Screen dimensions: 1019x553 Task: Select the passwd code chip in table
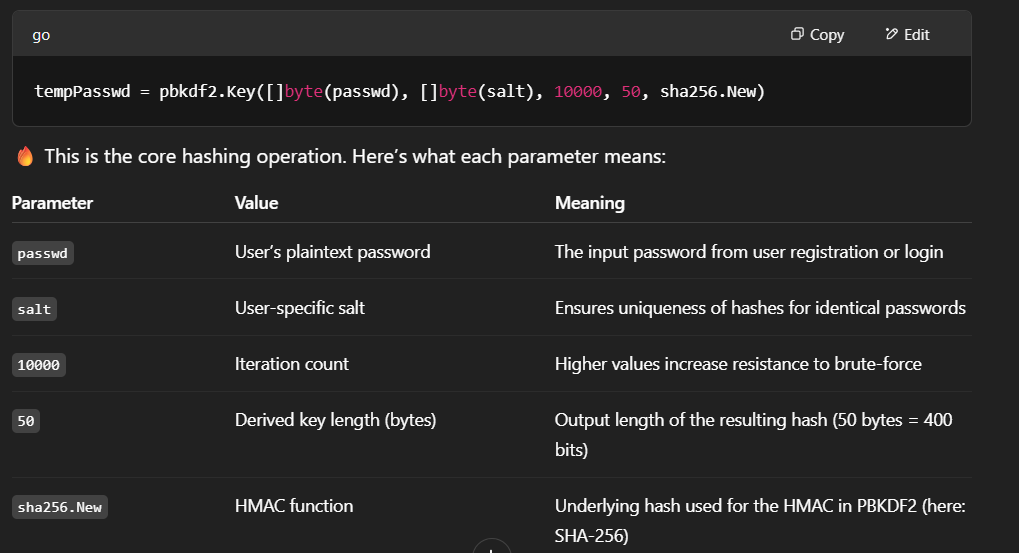[x=43, y=253]
